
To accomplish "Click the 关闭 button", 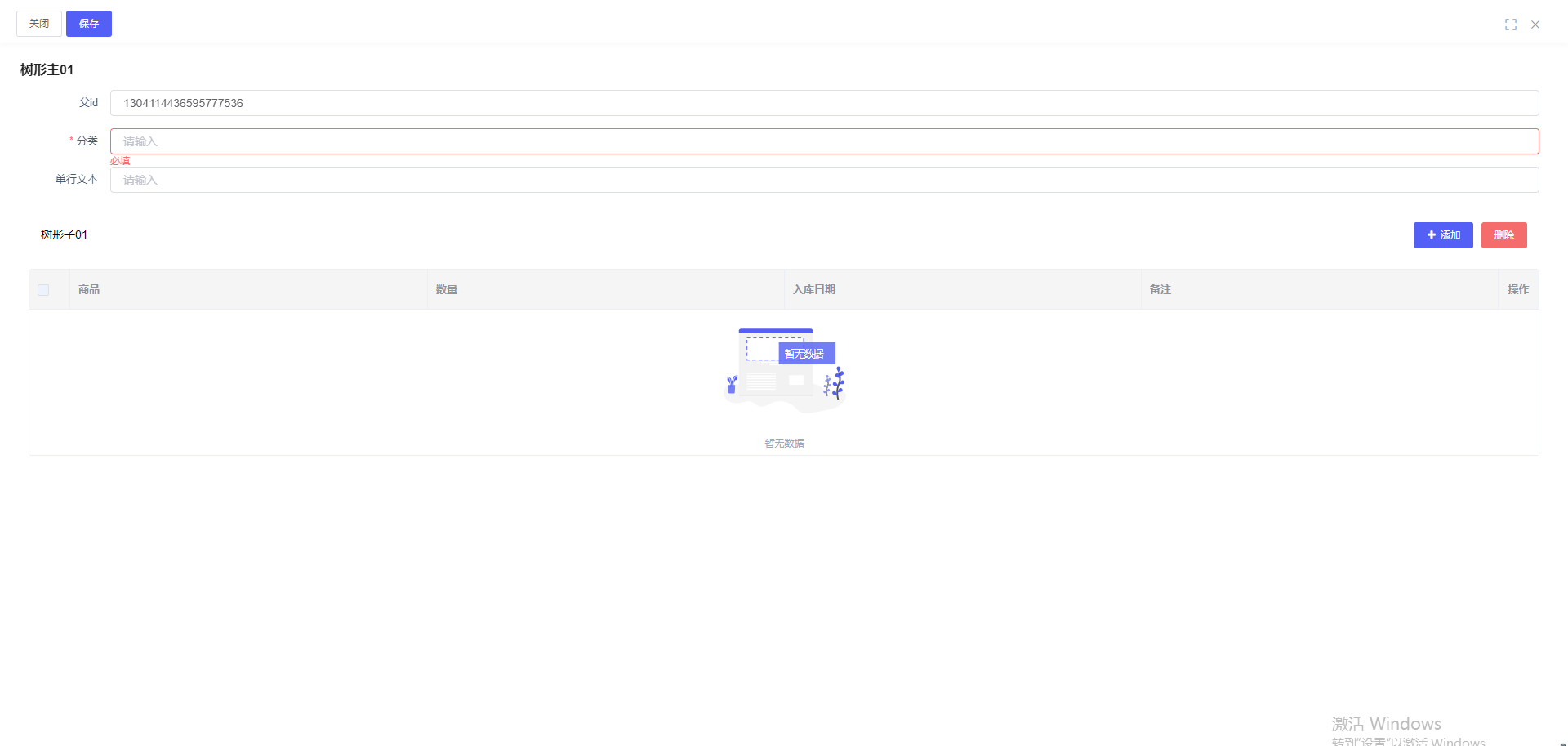I will (39, 24).
